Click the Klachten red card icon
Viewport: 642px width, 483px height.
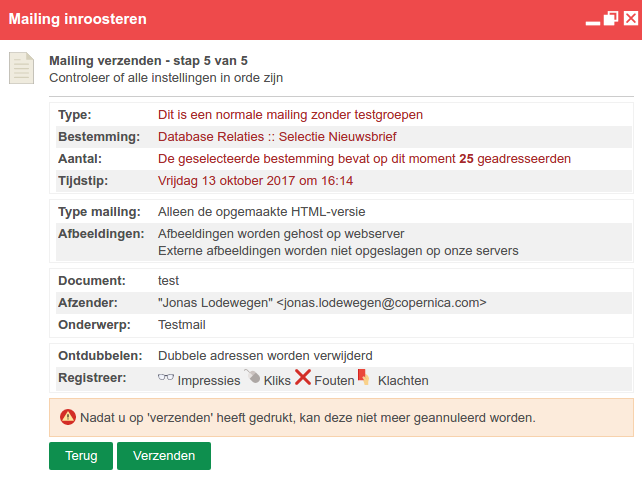(x=364, y=377)
